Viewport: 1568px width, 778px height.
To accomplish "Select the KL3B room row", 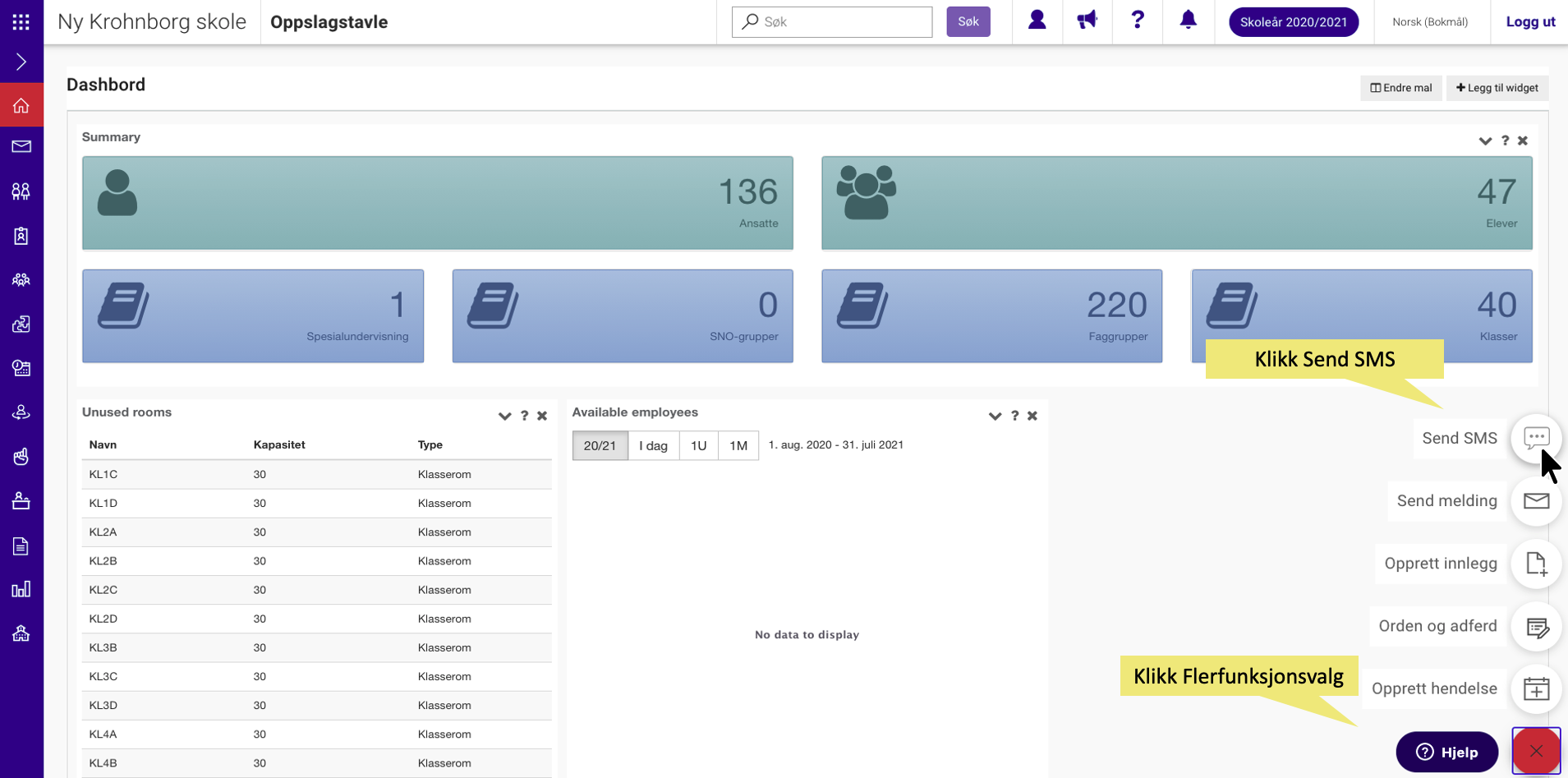I will tap(317, 647).
